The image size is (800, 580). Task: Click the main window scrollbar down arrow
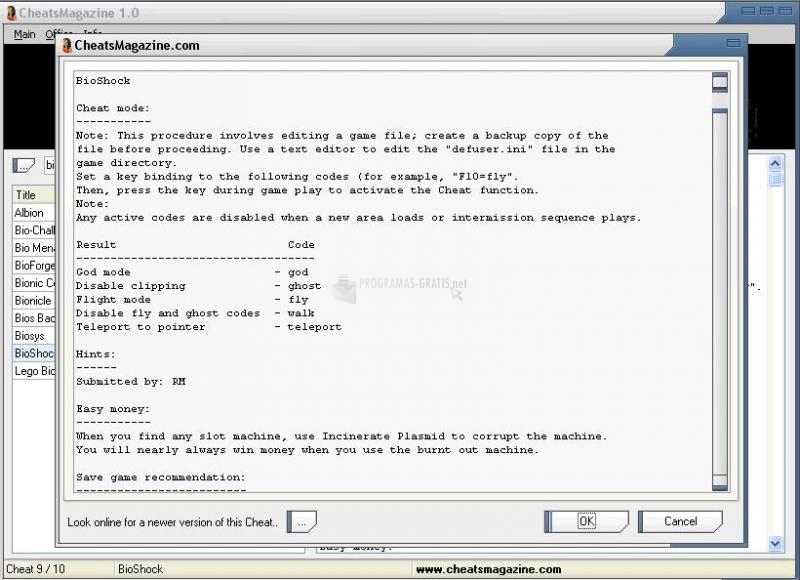pyautogui.click(x=775, y=544)
